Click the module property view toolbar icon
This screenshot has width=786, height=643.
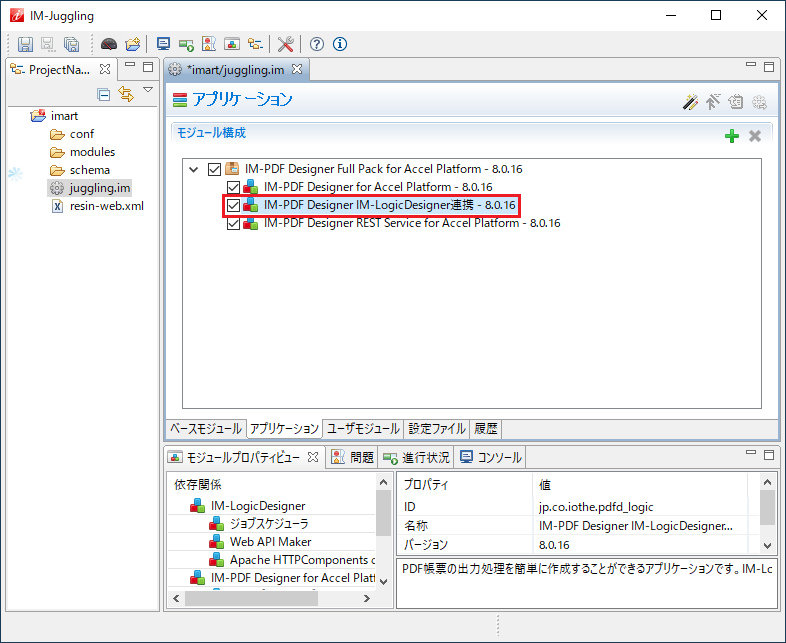pyautogui.click(x=232, y=44)
